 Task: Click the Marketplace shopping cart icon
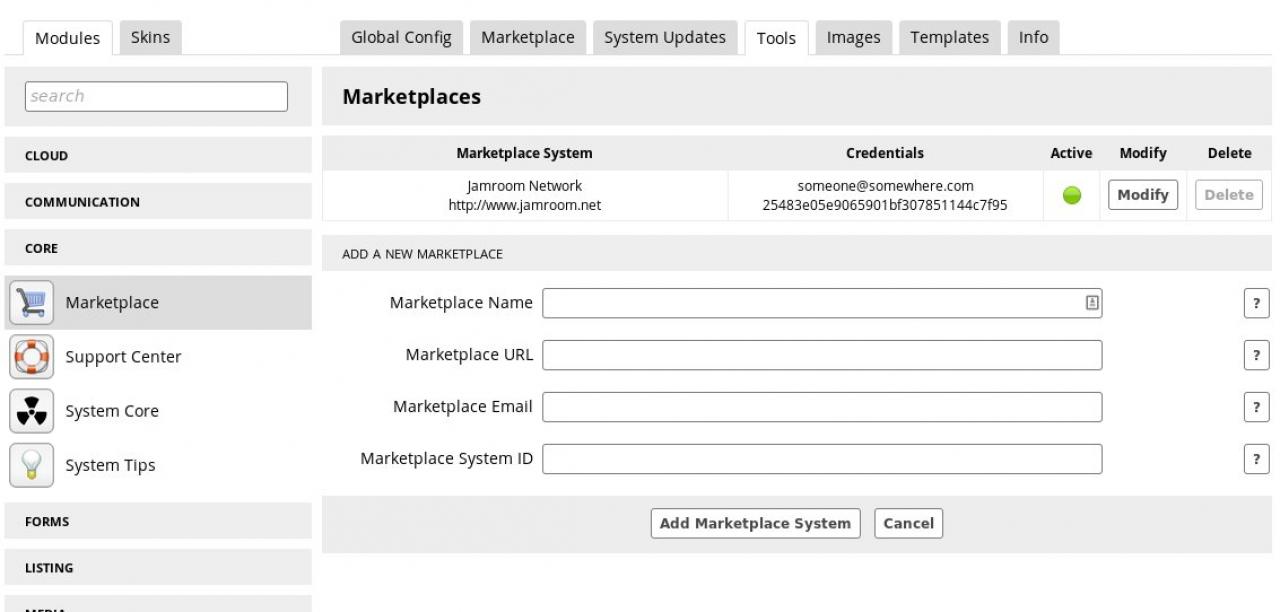coord(31,303)
